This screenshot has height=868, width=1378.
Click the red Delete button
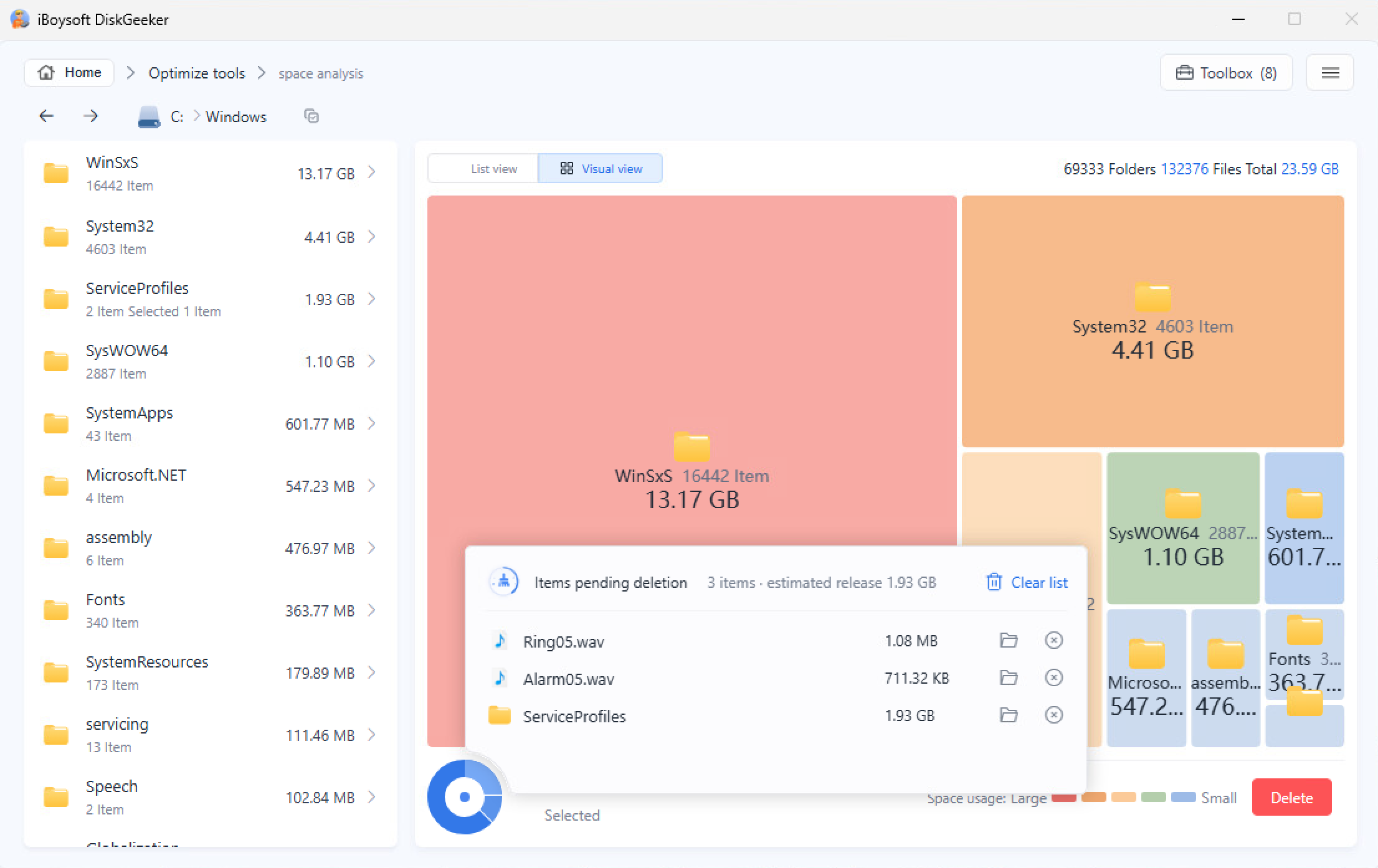pyautogui.click(x=1291, y=797)
